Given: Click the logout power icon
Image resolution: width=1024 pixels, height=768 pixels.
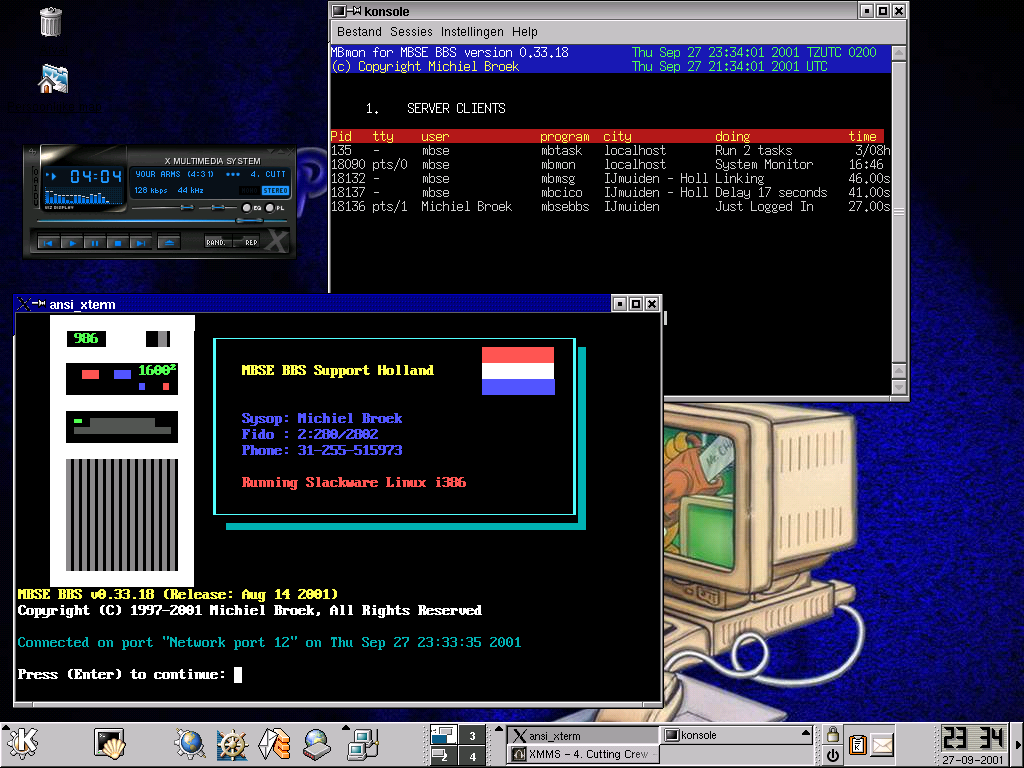Looking at the screenshot, I should [832, 755].
